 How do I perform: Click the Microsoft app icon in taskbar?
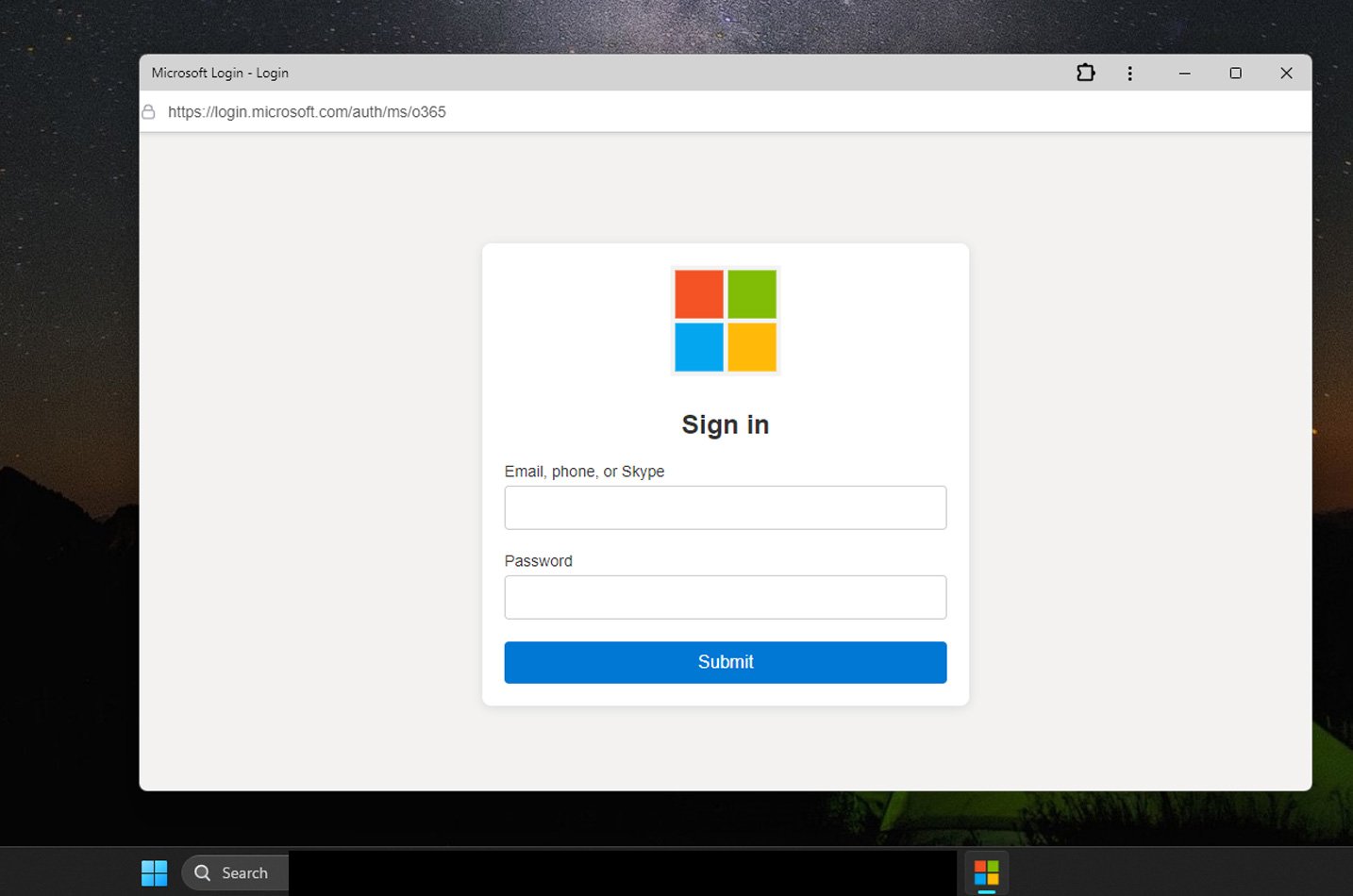point(986,872)
